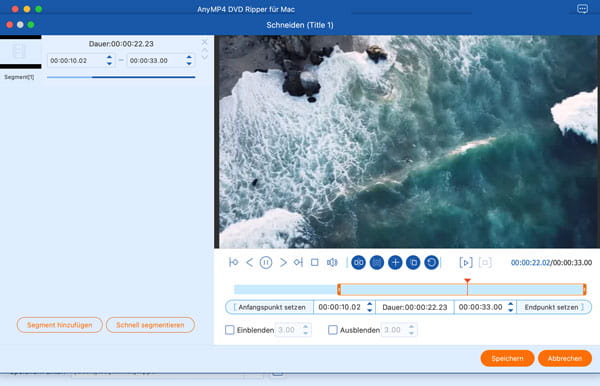The image size is (600, 386).
Task: Click the Ausblenden 3.00 value stepper
Action: click(411, 330)
